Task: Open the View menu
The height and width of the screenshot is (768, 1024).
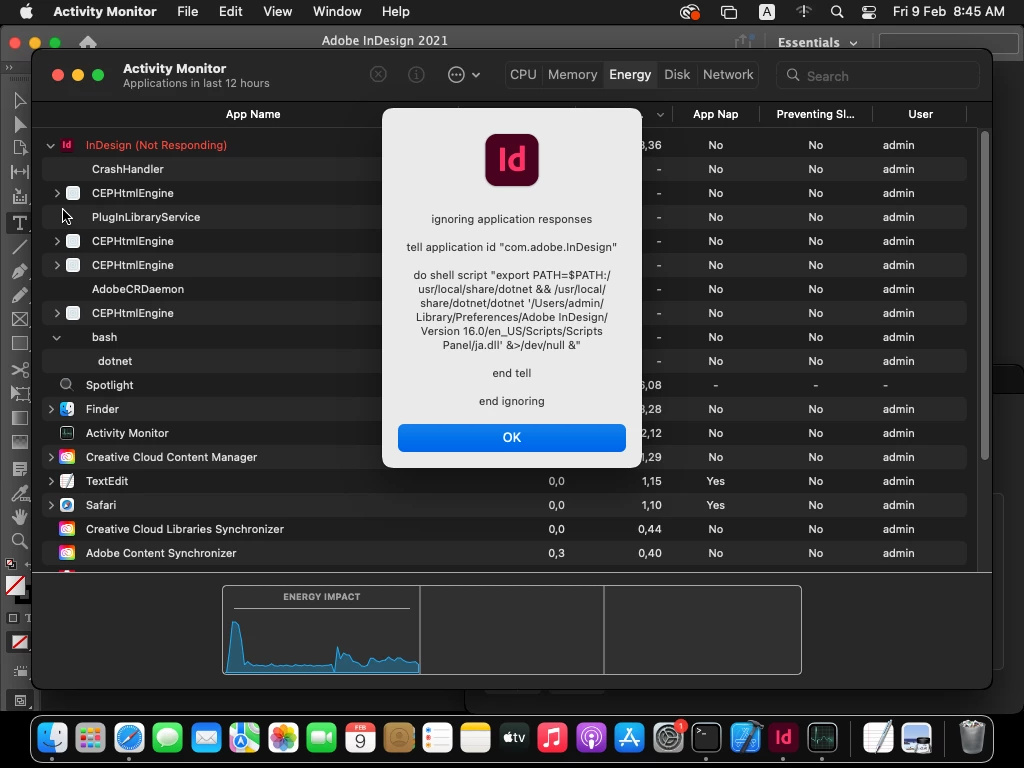Action: click(x=278, y=12)
